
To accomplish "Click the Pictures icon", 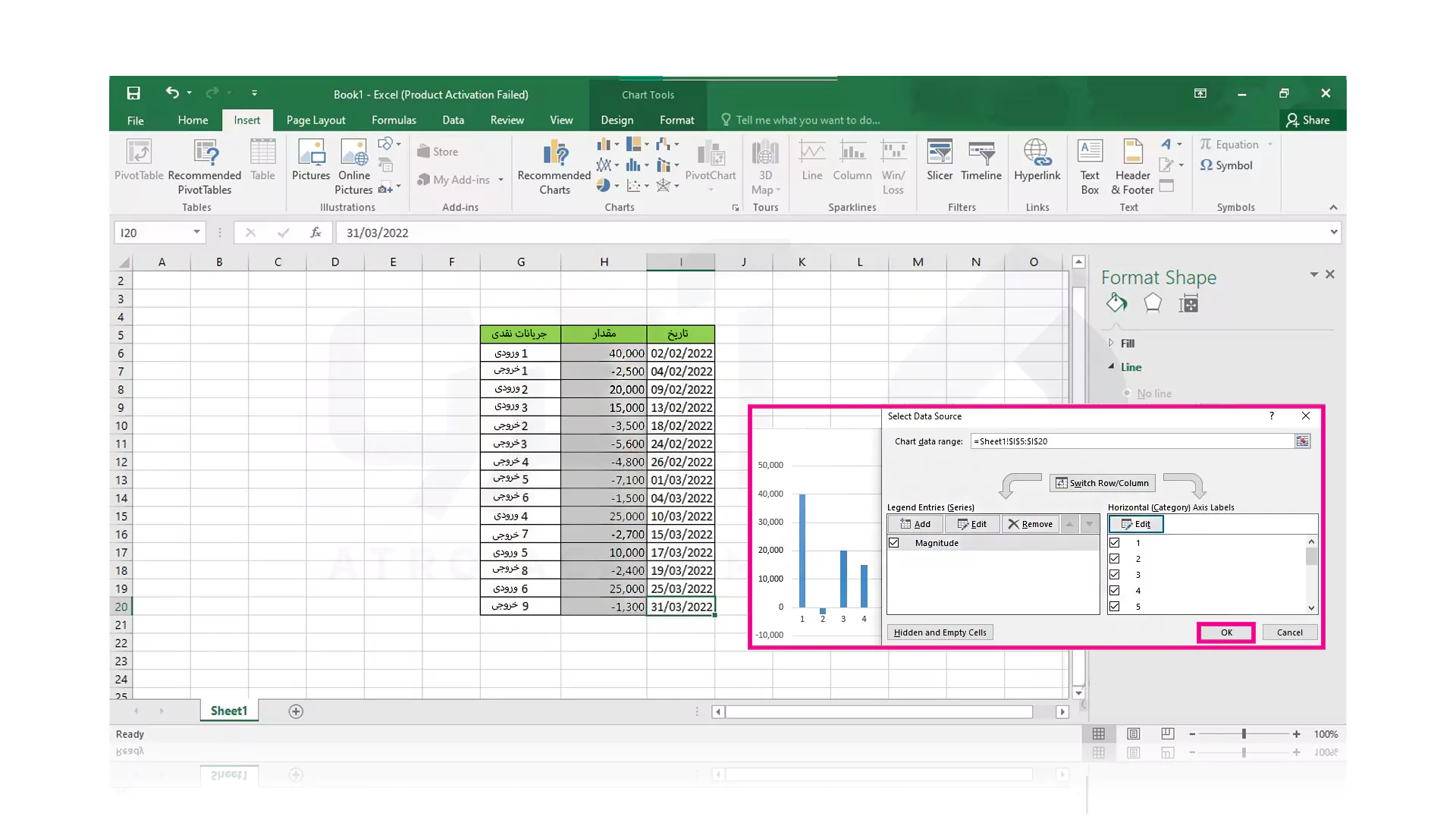I will [311, 161].
